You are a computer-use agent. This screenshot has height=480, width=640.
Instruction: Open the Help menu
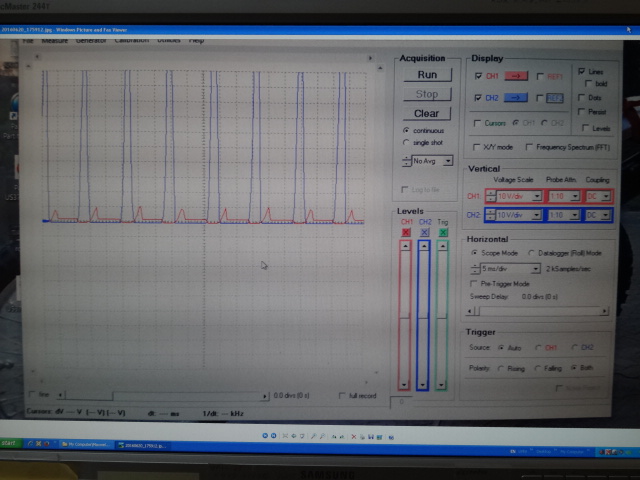pyautogui.click(x=196, y=40)
